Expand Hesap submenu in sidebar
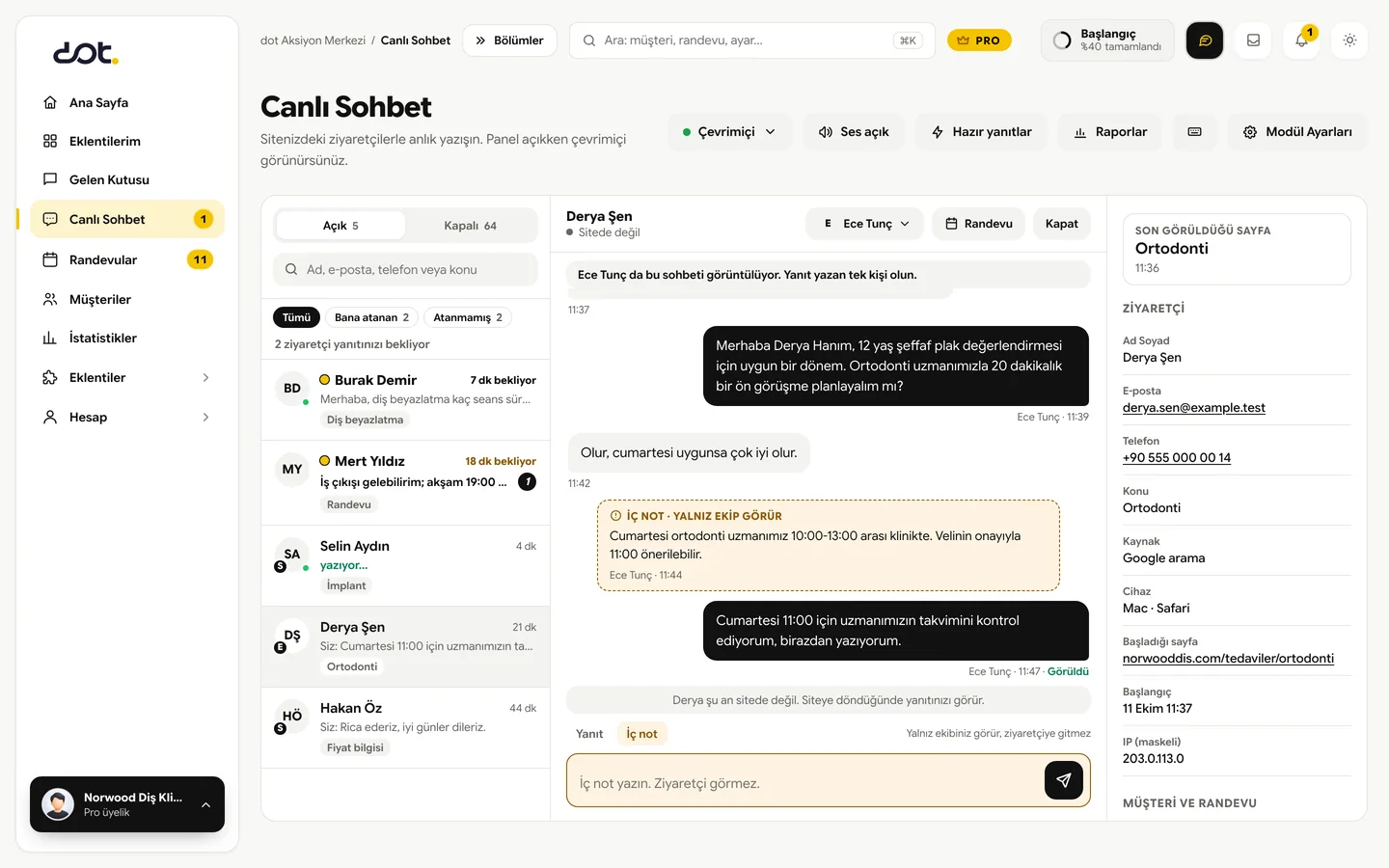Screen dimensions: 1389x868 click(x=127, y=417)
